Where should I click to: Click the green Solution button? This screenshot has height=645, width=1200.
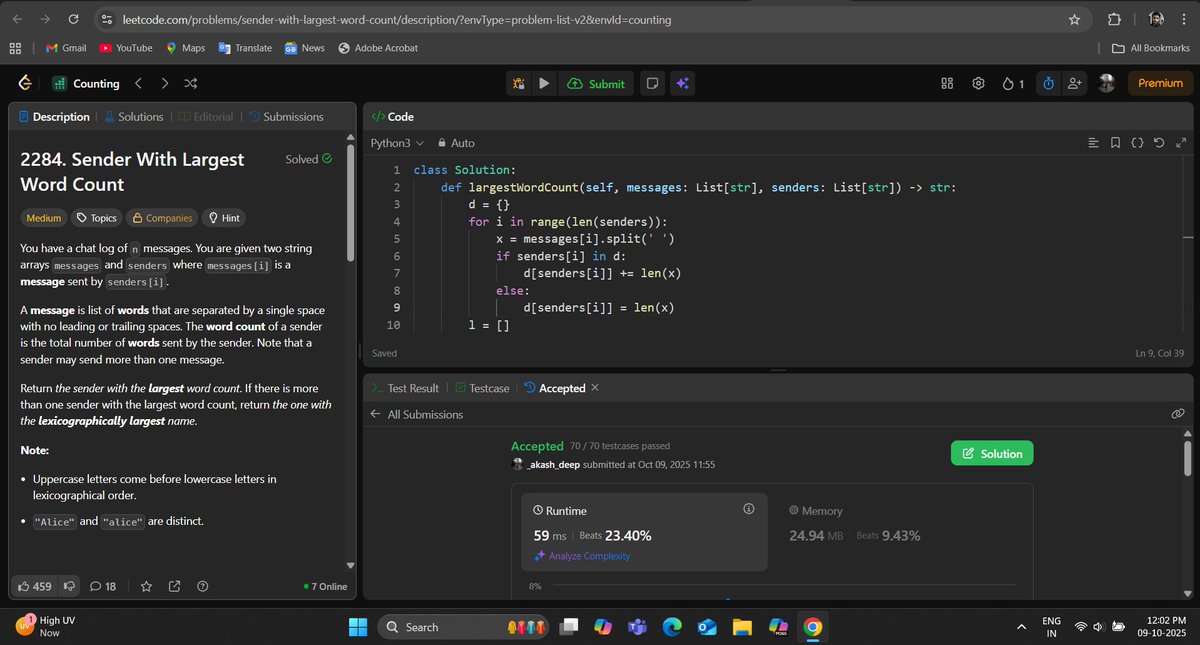[x=992, y=454]
